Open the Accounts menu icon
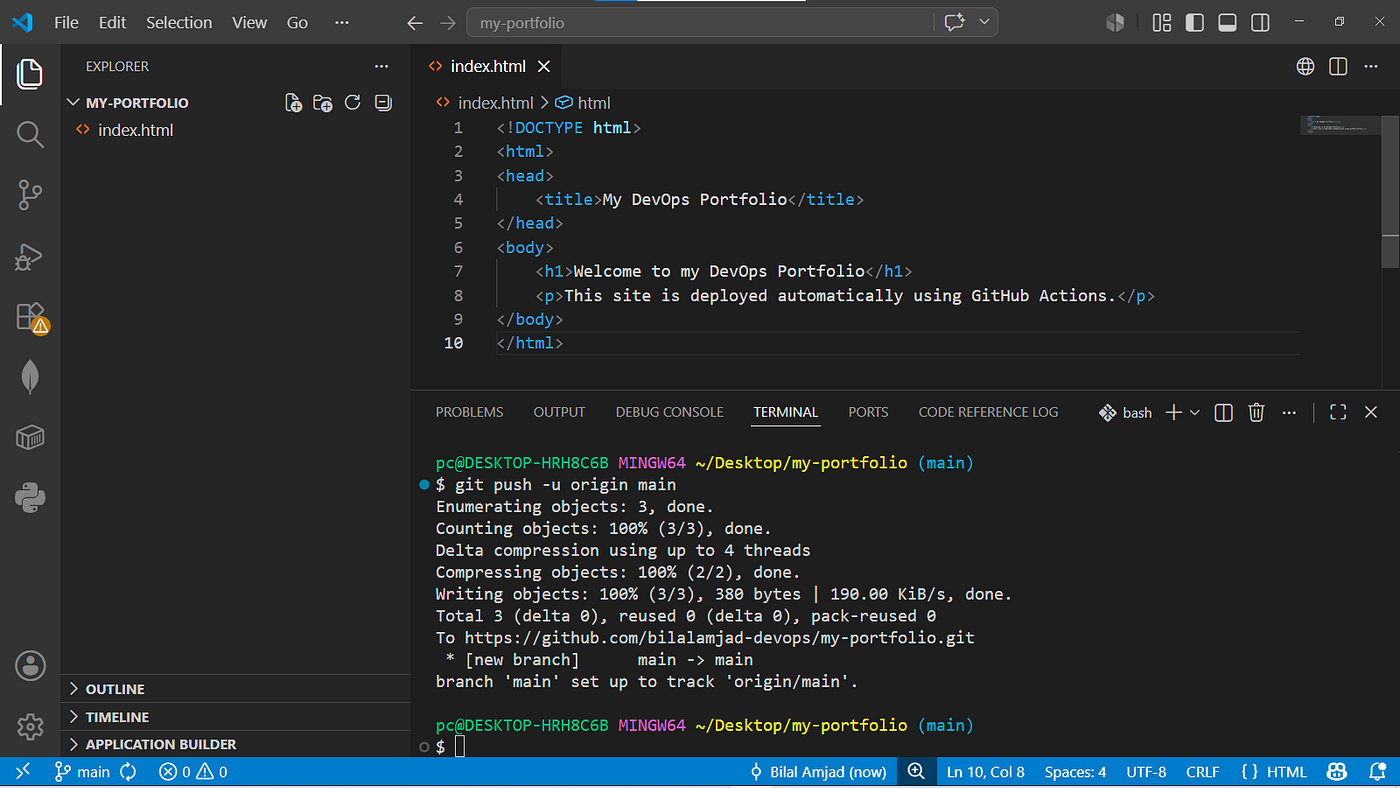The image size is (1400, 788). 30,665
